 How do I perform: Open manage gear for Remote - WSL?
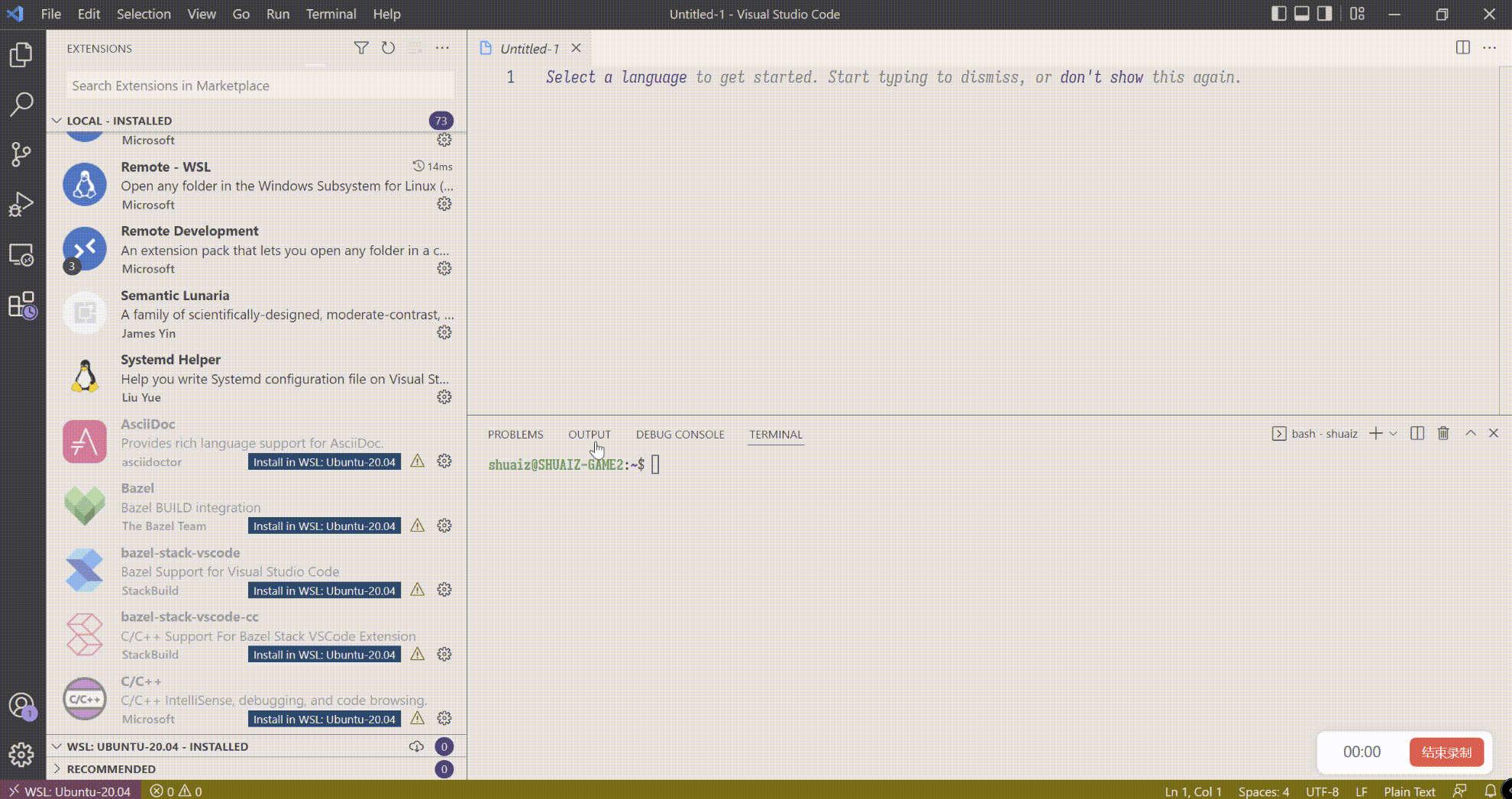[x=444, y=204]
